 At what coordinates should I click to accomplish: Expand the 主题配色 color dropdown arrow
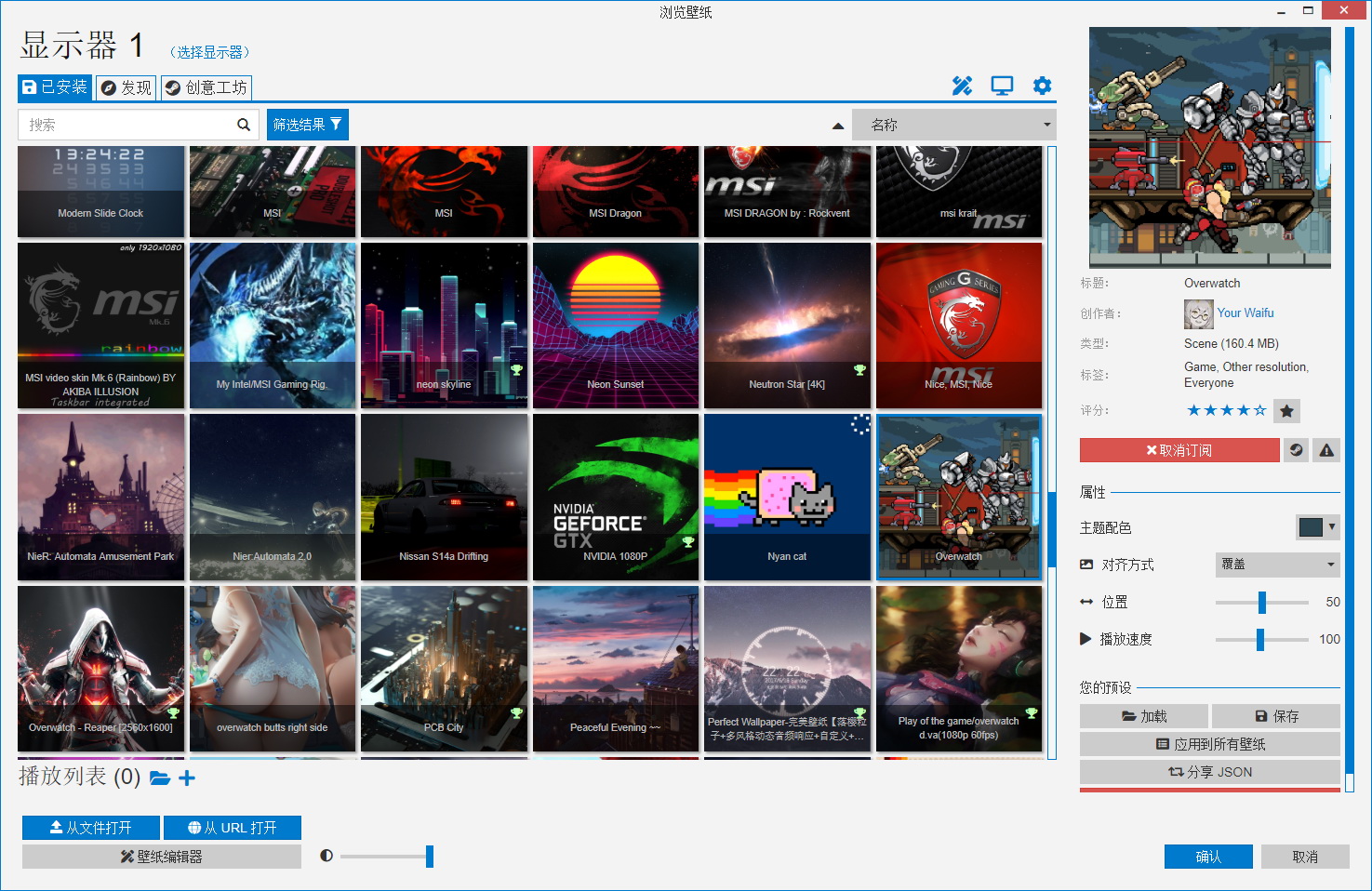point(1332,527)
